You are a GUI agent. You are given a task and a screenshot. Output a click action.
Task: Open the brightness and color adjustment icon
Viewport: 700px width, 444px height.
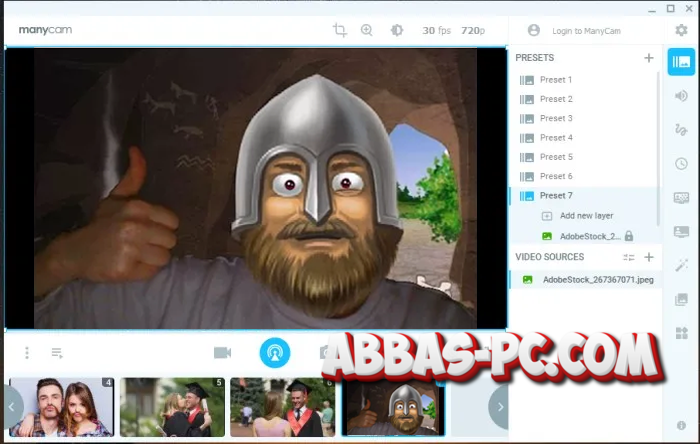[397, 30]
